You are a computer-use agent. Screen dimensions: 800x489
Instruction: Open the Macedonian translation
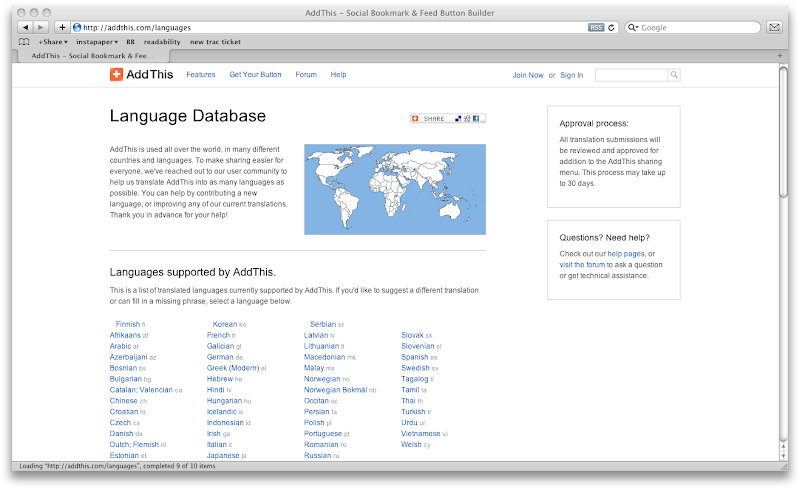324,357
